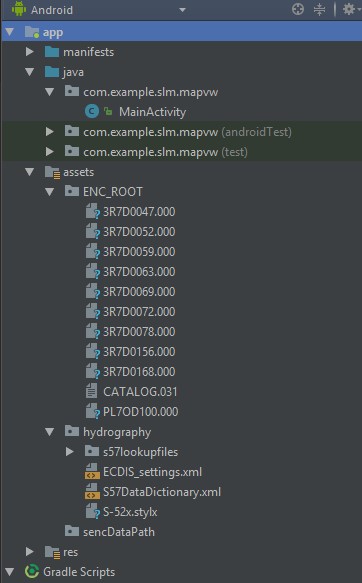Viewport: 362px width, 583px height.
Task: Select file 3R7D0052.000
Action: pyautogui.click(x=139, y=232)
